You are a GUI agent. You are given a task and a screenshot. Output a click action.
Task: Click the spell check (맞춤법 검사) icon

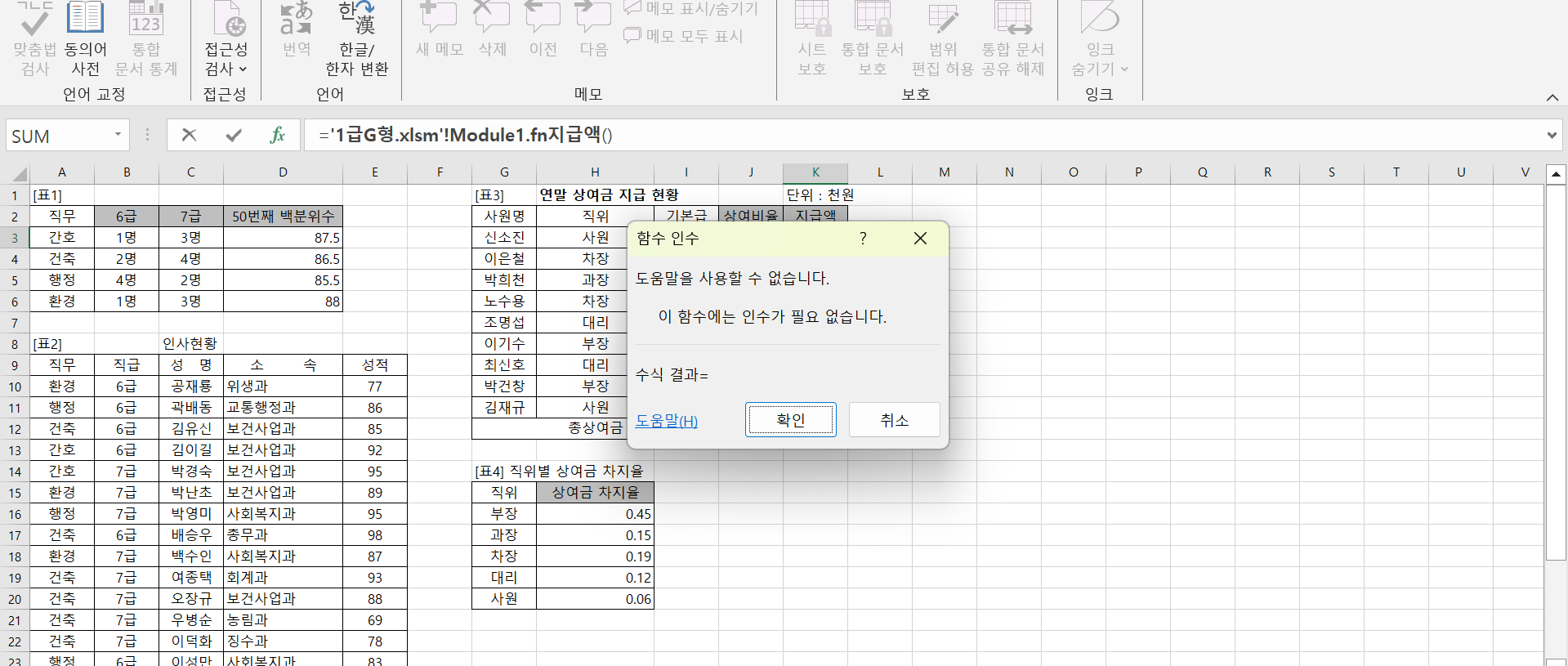(x=34, y=20)
